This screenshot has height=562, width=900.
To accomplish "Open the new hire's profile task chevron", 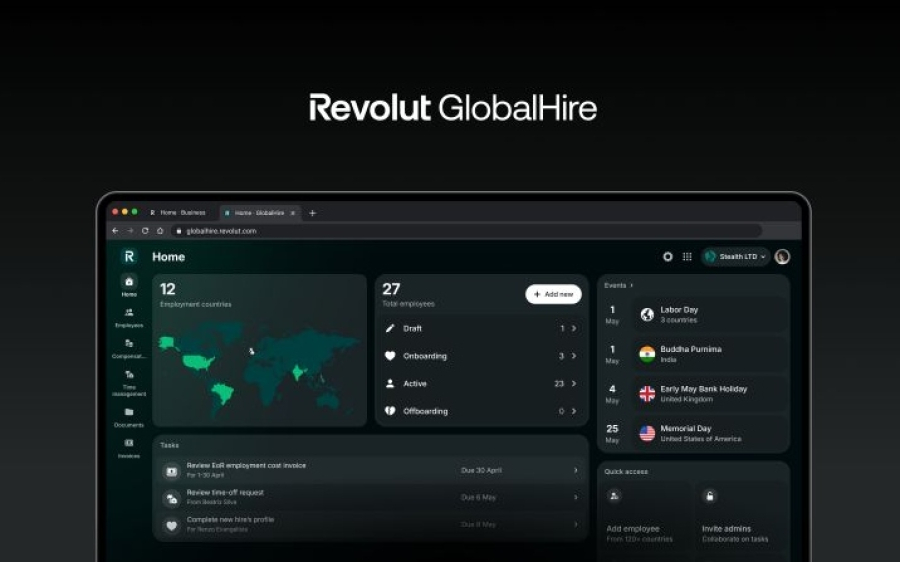I will click(x=576, y=524).
